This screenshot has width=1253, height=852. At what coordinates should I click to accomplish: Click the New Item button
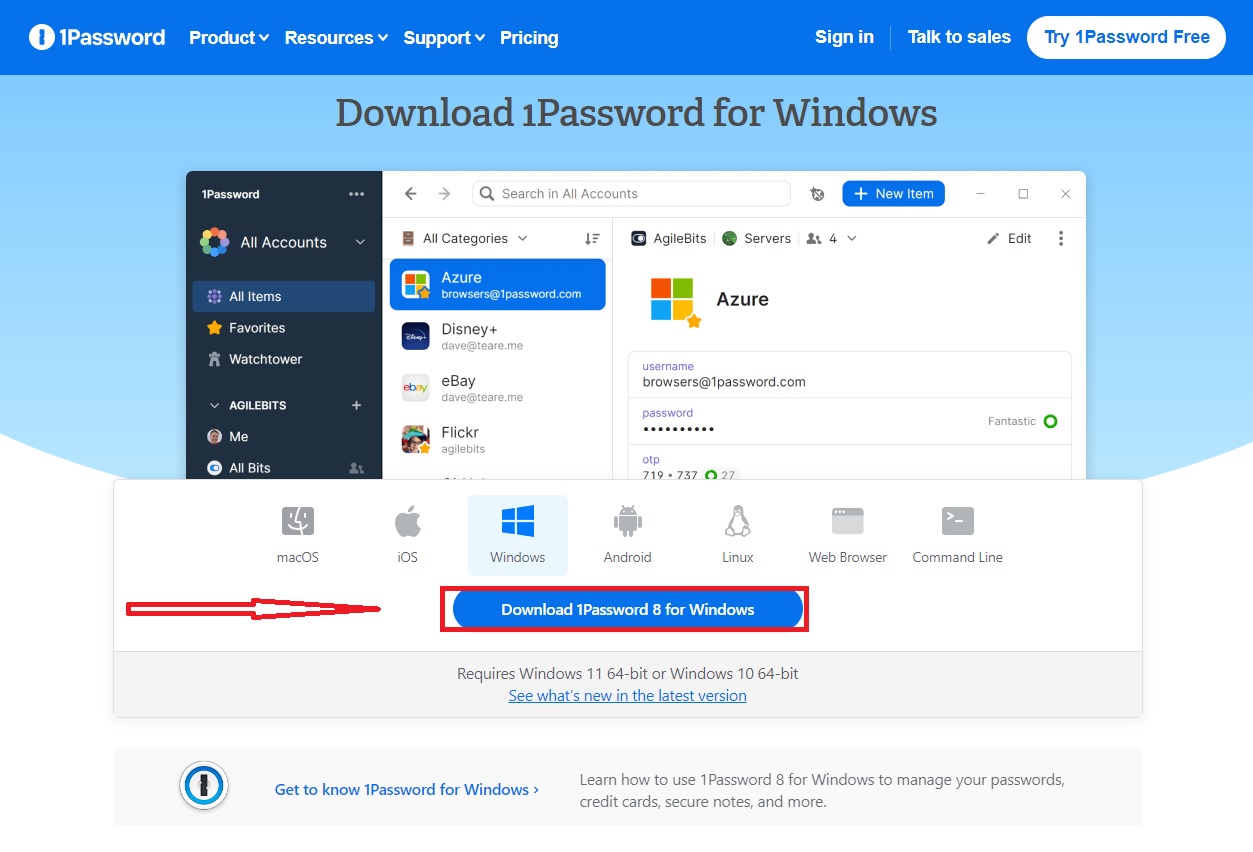tap(893, 194)
